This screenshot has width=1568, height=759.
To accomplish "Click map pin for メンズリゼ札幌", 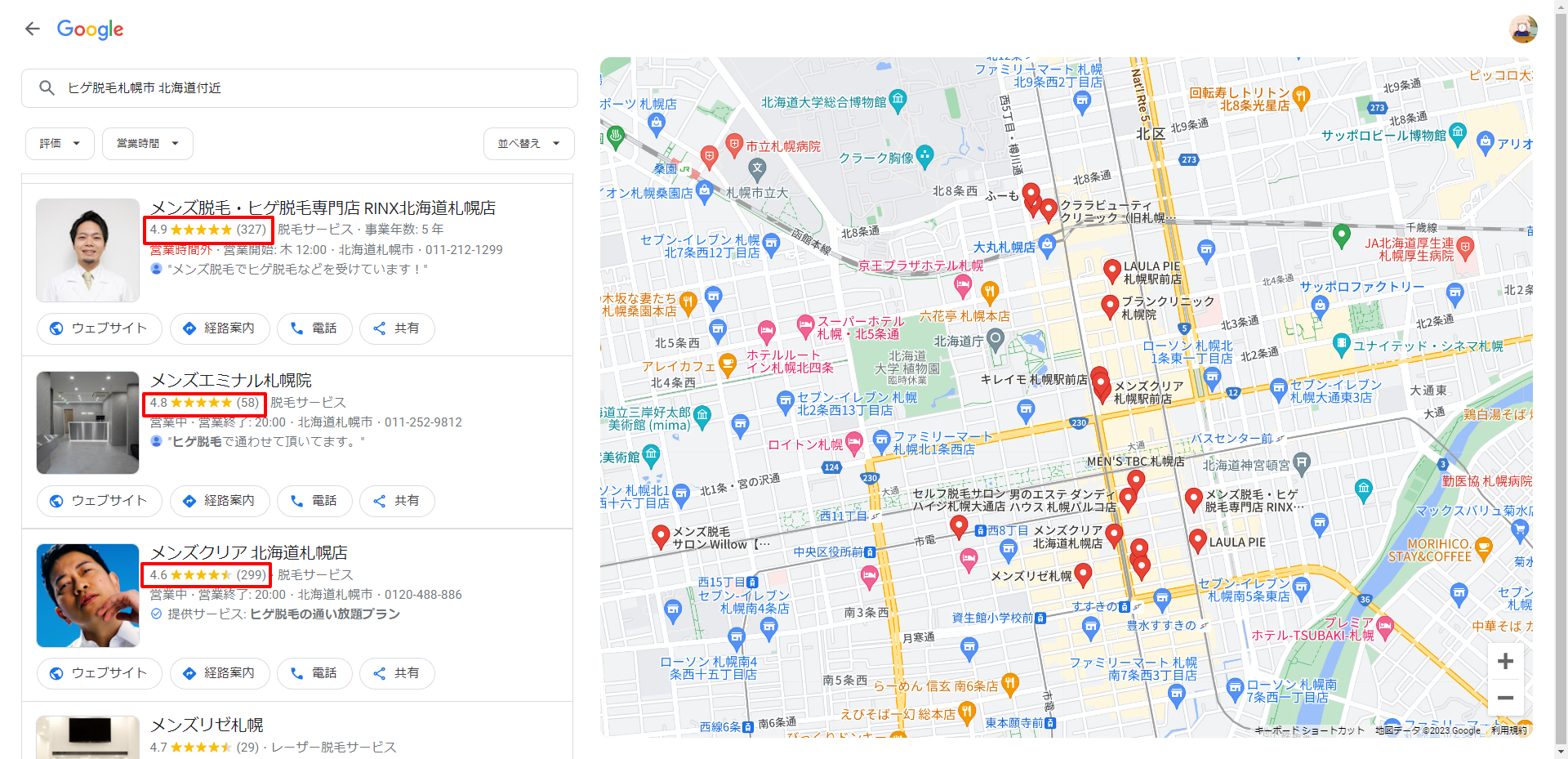I will [x=1083, y=574].
